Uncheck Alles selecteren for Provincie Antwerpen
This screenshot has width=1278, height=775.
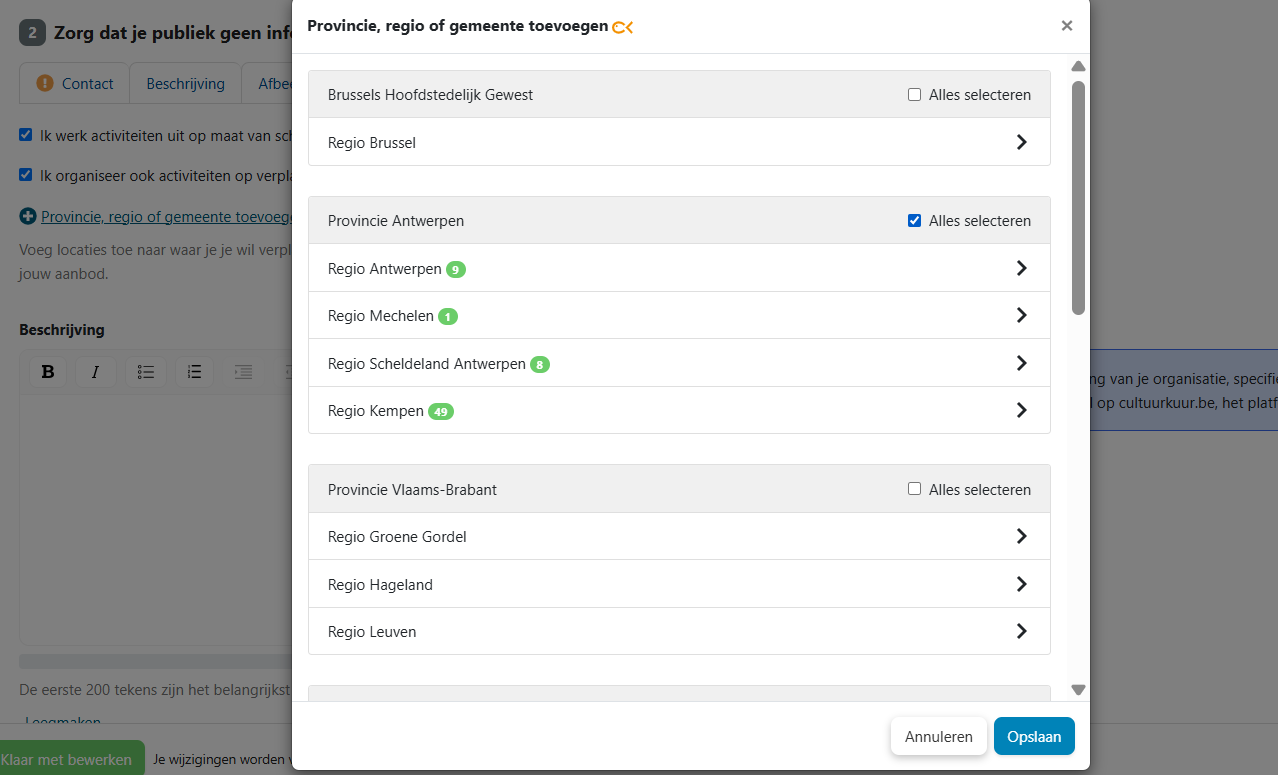point(914,221)
